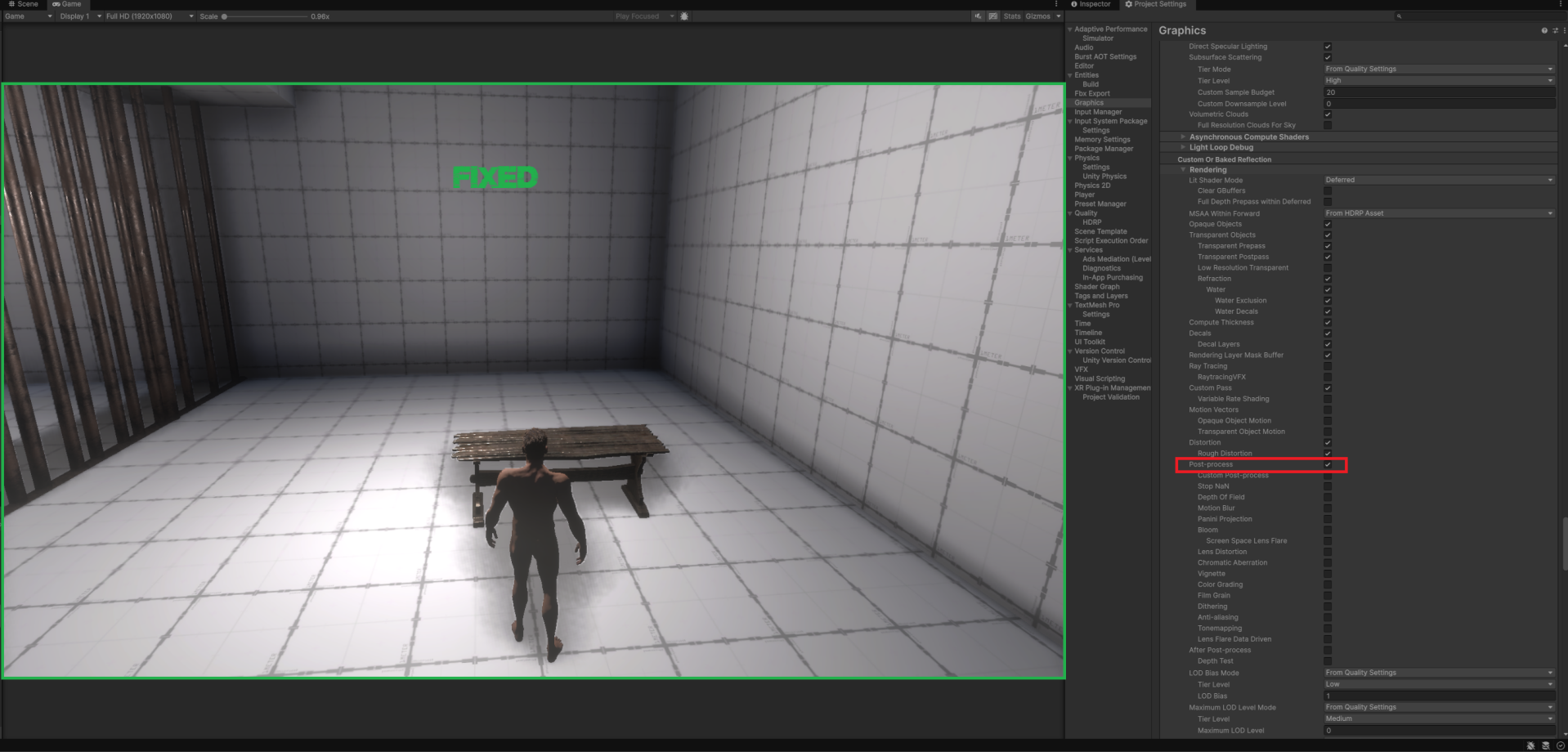Enable the Motion Vectors checkbox

1328,410
